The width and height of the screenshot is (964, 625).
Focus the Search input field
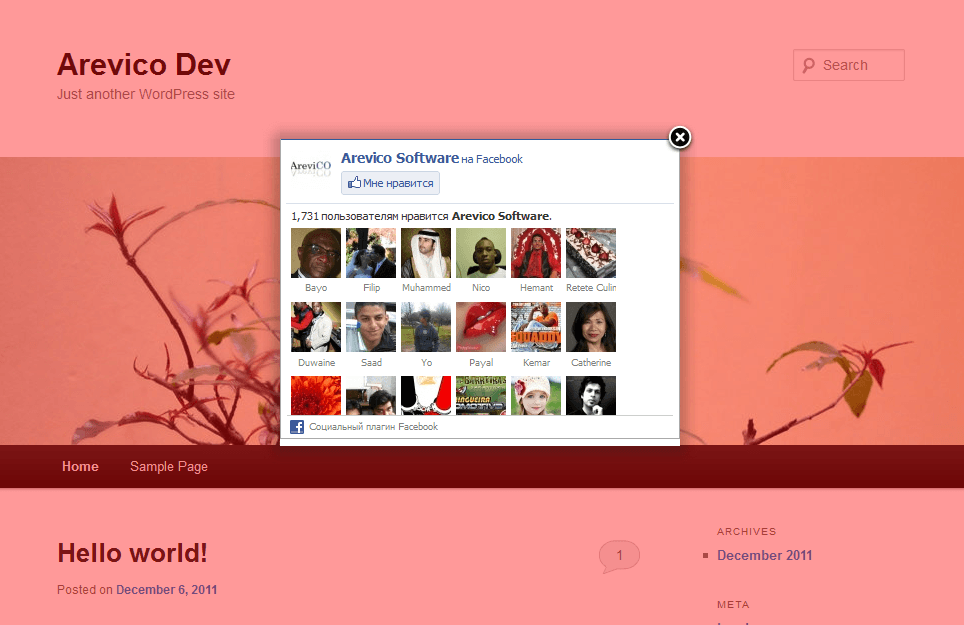coord(848,65)
